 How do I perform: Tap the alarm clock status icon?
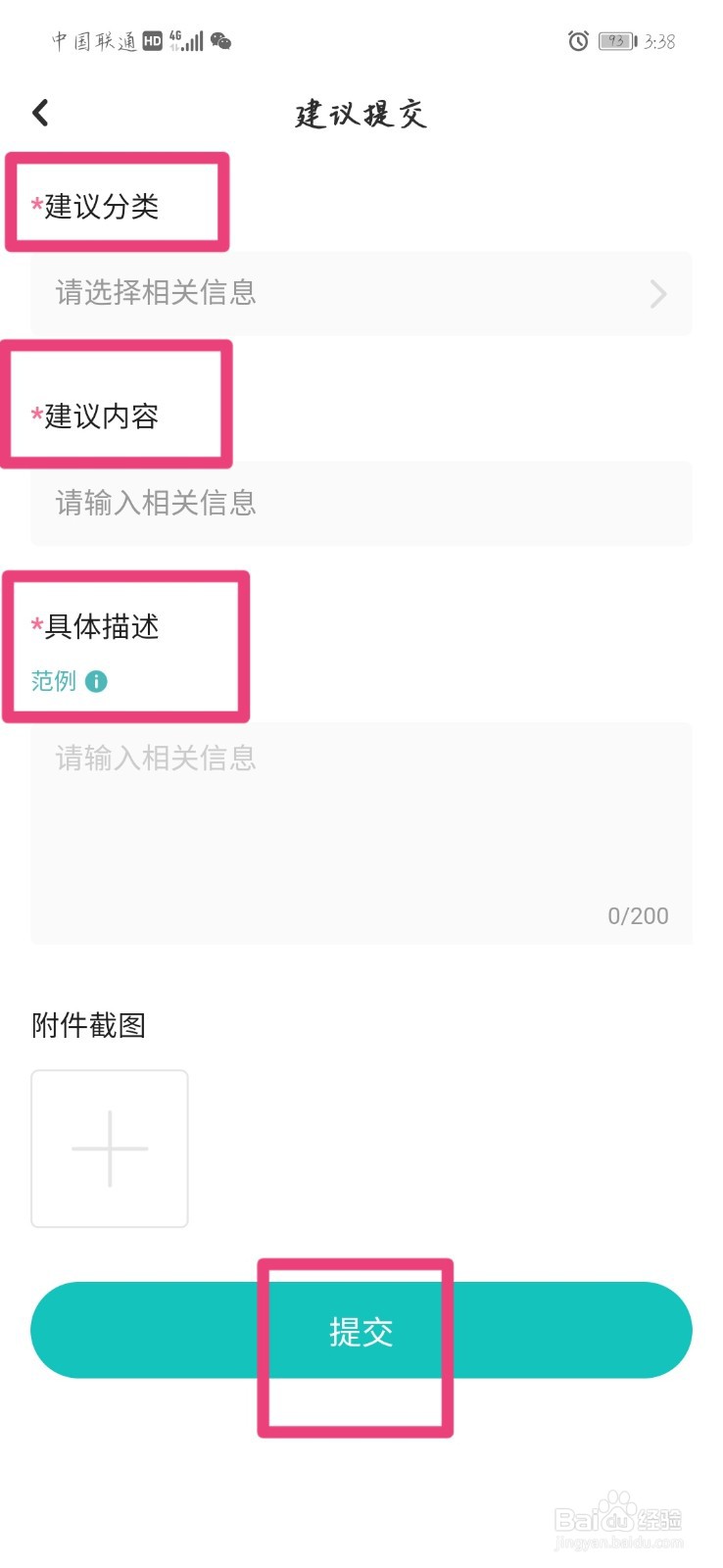tap(579, 41)
